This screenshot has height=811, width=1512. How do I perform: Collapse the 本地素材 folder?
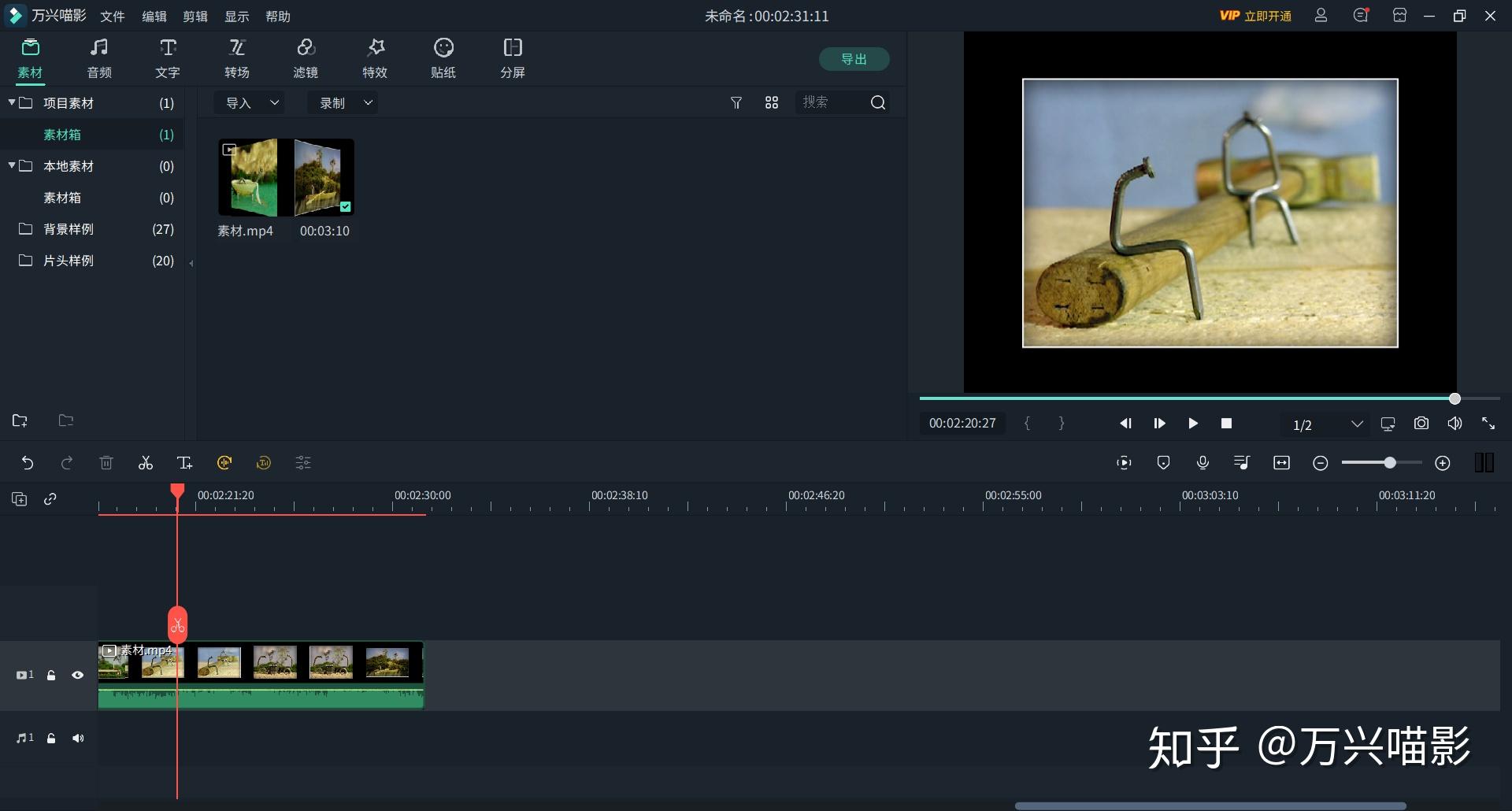[12, 165]
